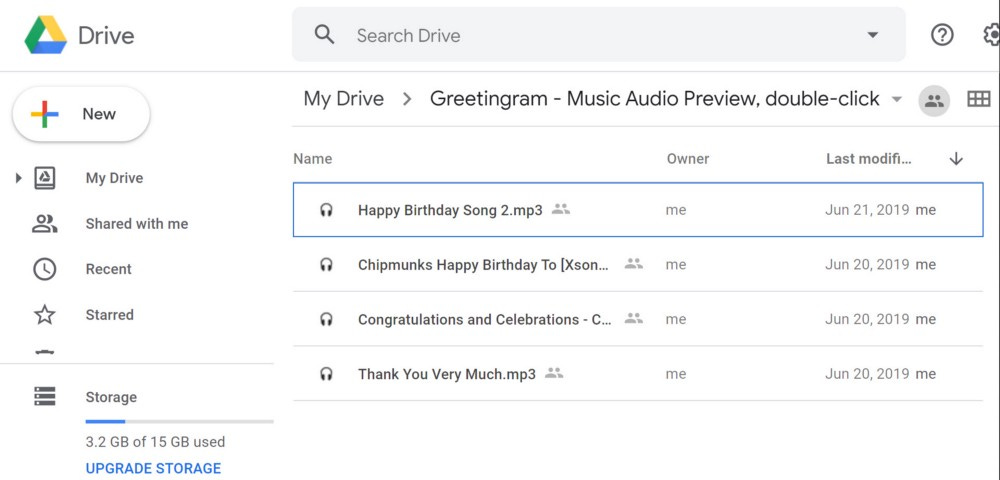The height and width of the screenshot is (480, 1000).
Task: Click the shared icon next to Thank You Very Much.mp3
Action: [x=554, y=373]
